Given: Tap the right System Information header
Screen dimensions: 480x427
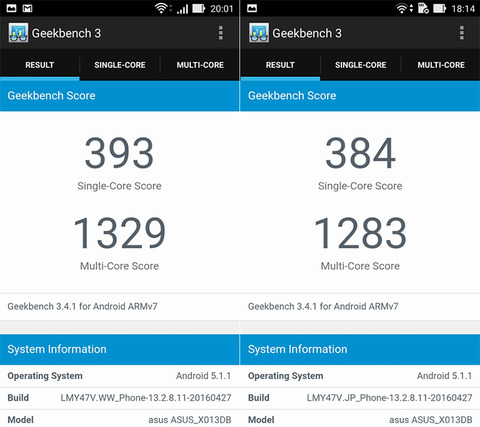Looking at the screenshot, I should click(x=360, y=349).
